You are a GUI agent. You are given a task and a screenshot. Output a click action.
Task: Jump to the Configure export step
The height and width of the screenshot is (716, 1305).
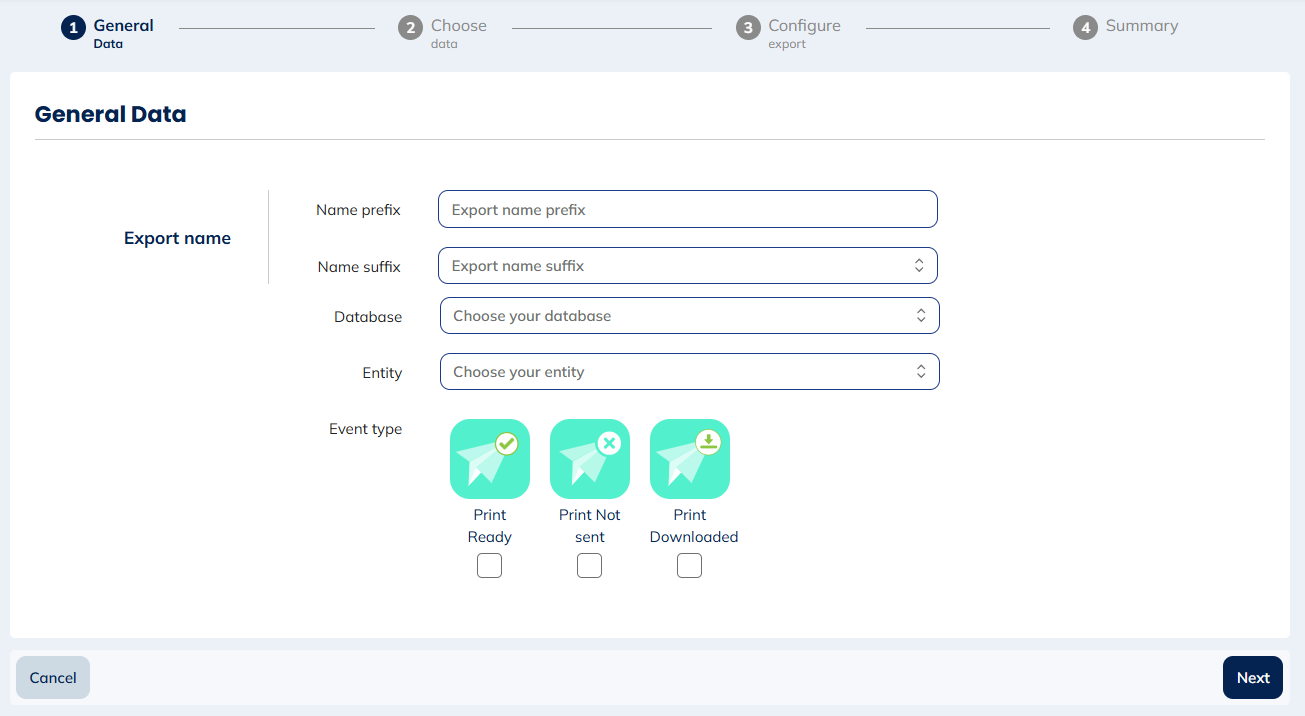[747, 27]
